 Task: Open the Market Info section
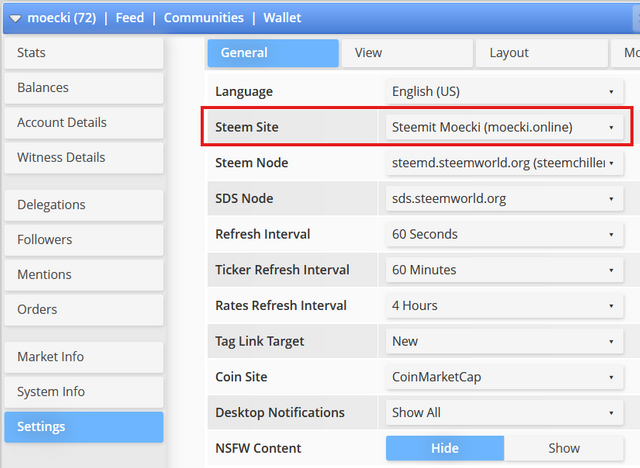pos(84,357)
